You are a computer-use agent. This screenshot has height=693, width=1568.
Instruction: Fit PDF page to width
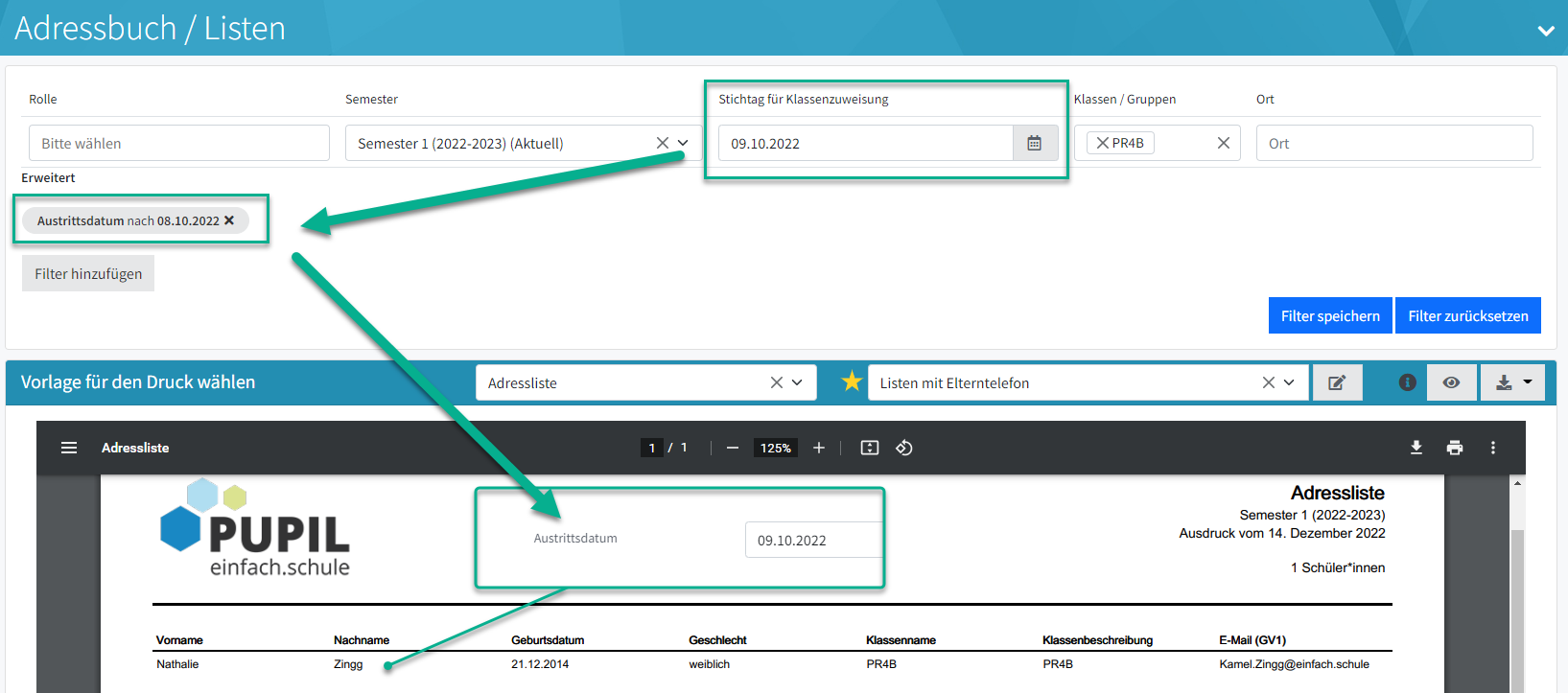point(870,448)
